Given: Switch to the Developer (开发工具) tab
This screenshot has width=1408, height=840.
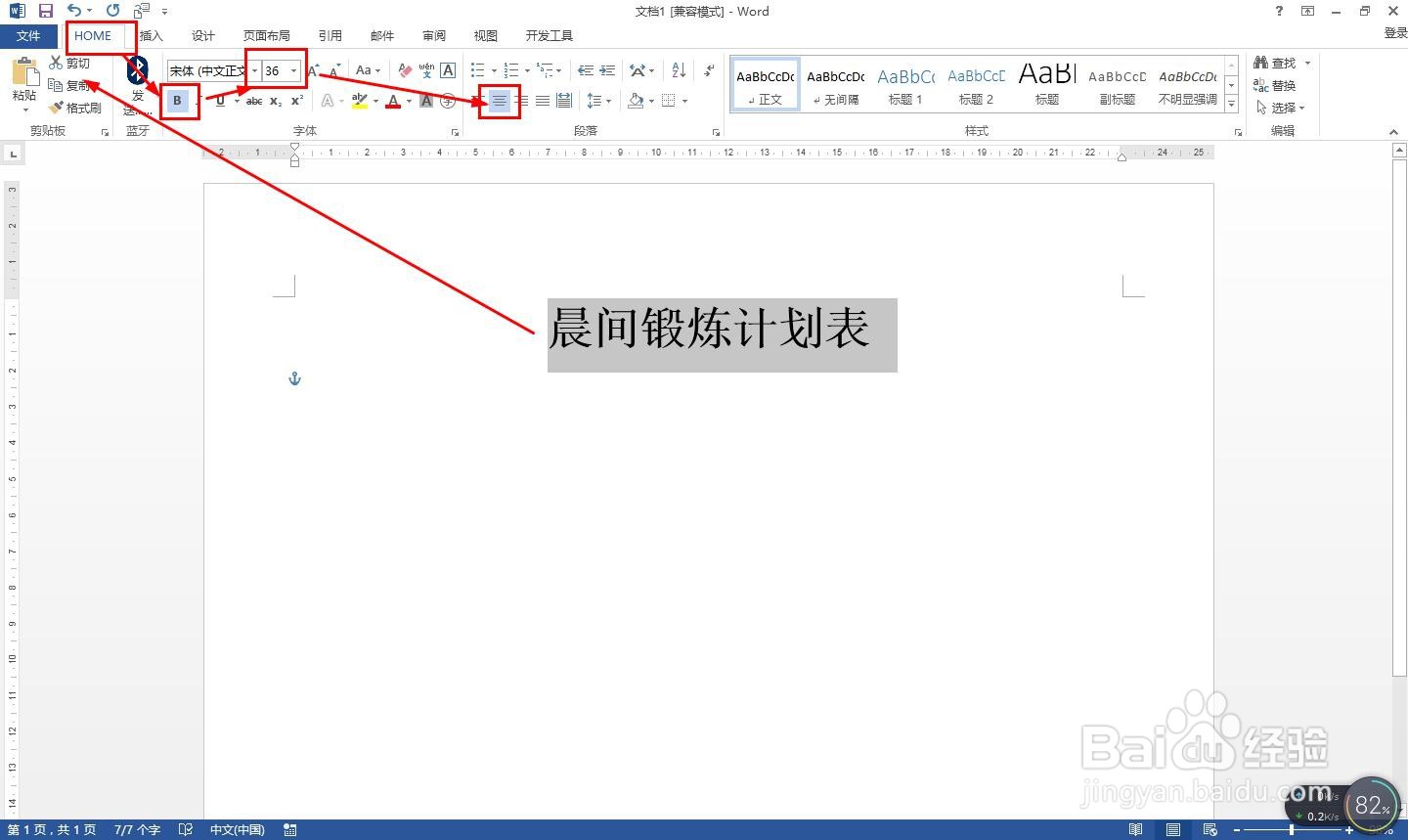Looking at the screenshot, I should [x=550, y=35].
